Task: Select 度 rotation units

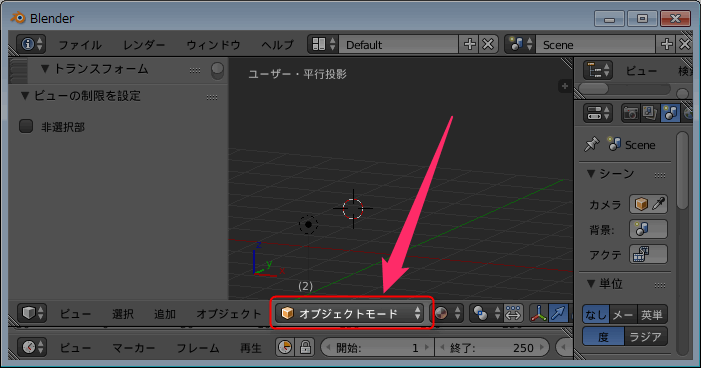Action: point(604,337)
